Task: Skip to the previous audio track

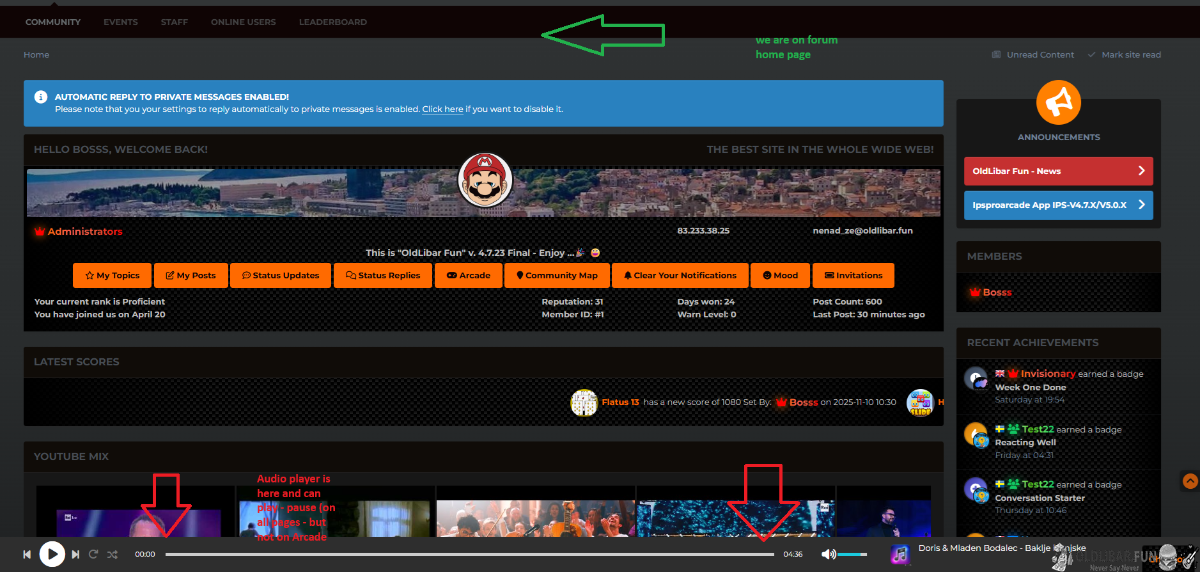Action: pos(28,554)
